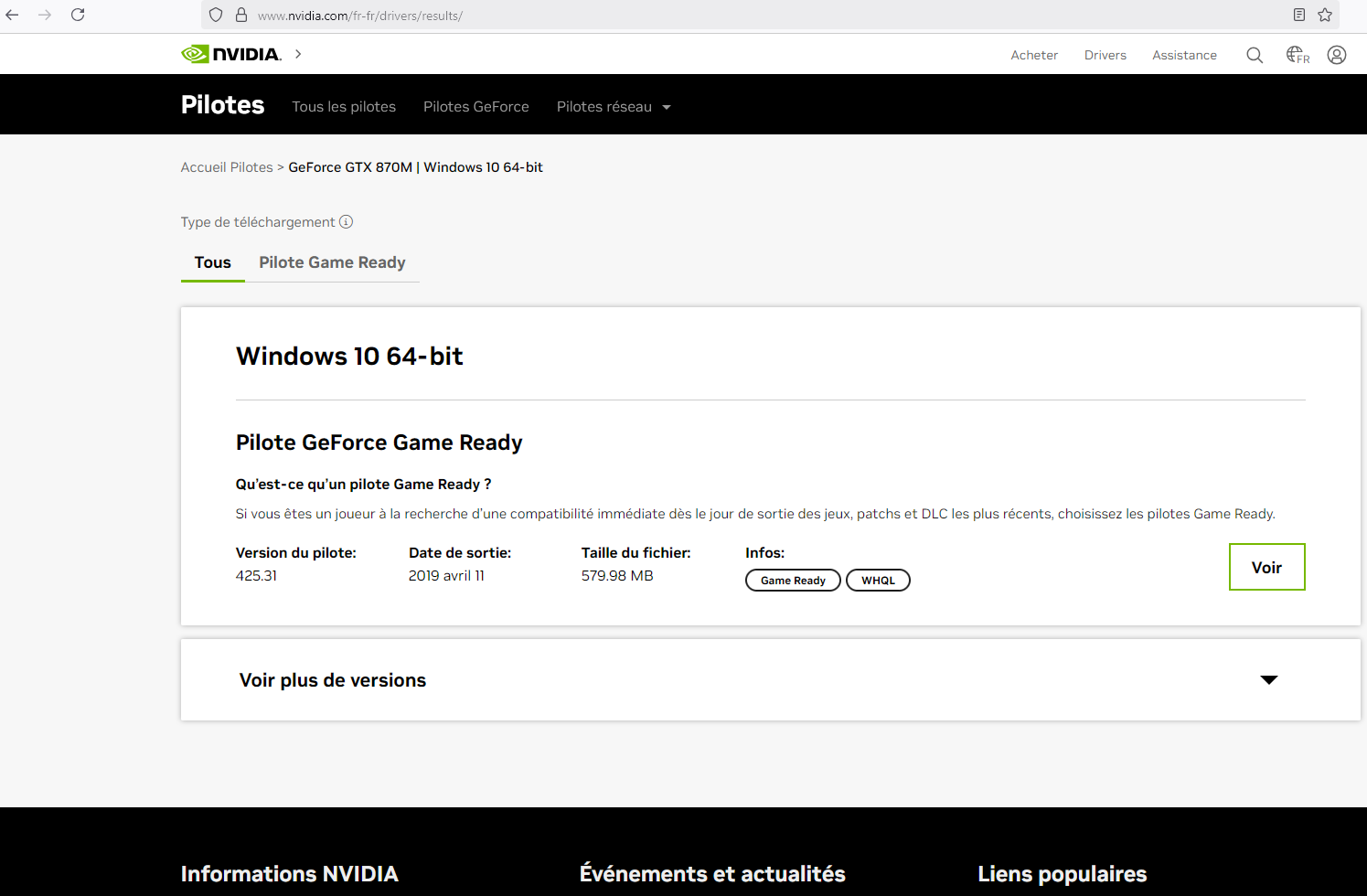
Task: Go to Tous les pilotes
Action: [344, 107]
